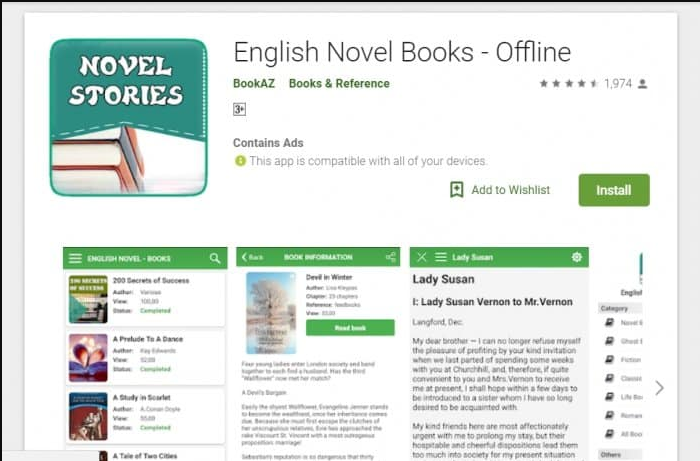Click the share icon in Book Information header
This screenshot has width=700, height=461.
pos(391,257)
